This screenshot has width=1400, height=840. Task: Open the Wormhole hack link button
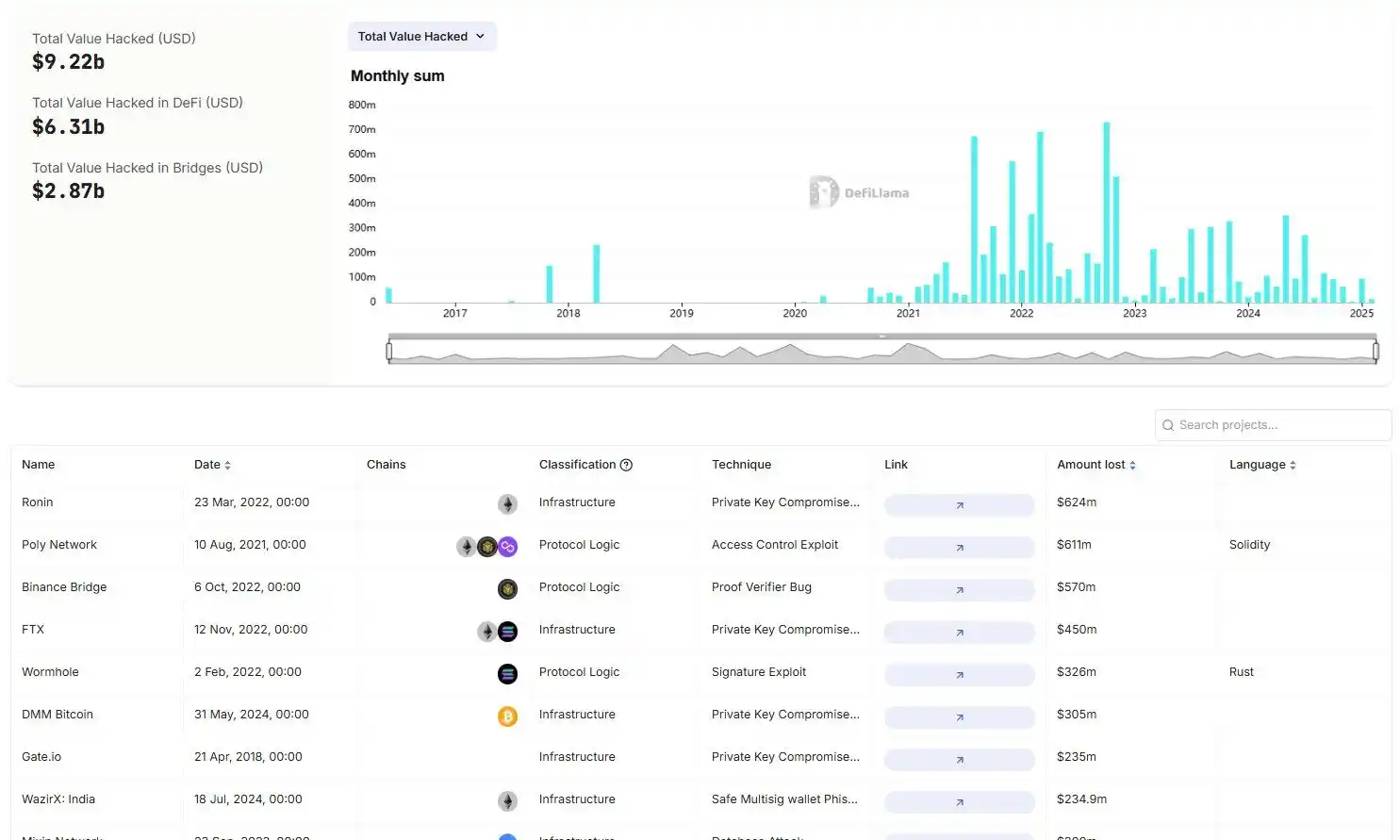tap(959, 675)
